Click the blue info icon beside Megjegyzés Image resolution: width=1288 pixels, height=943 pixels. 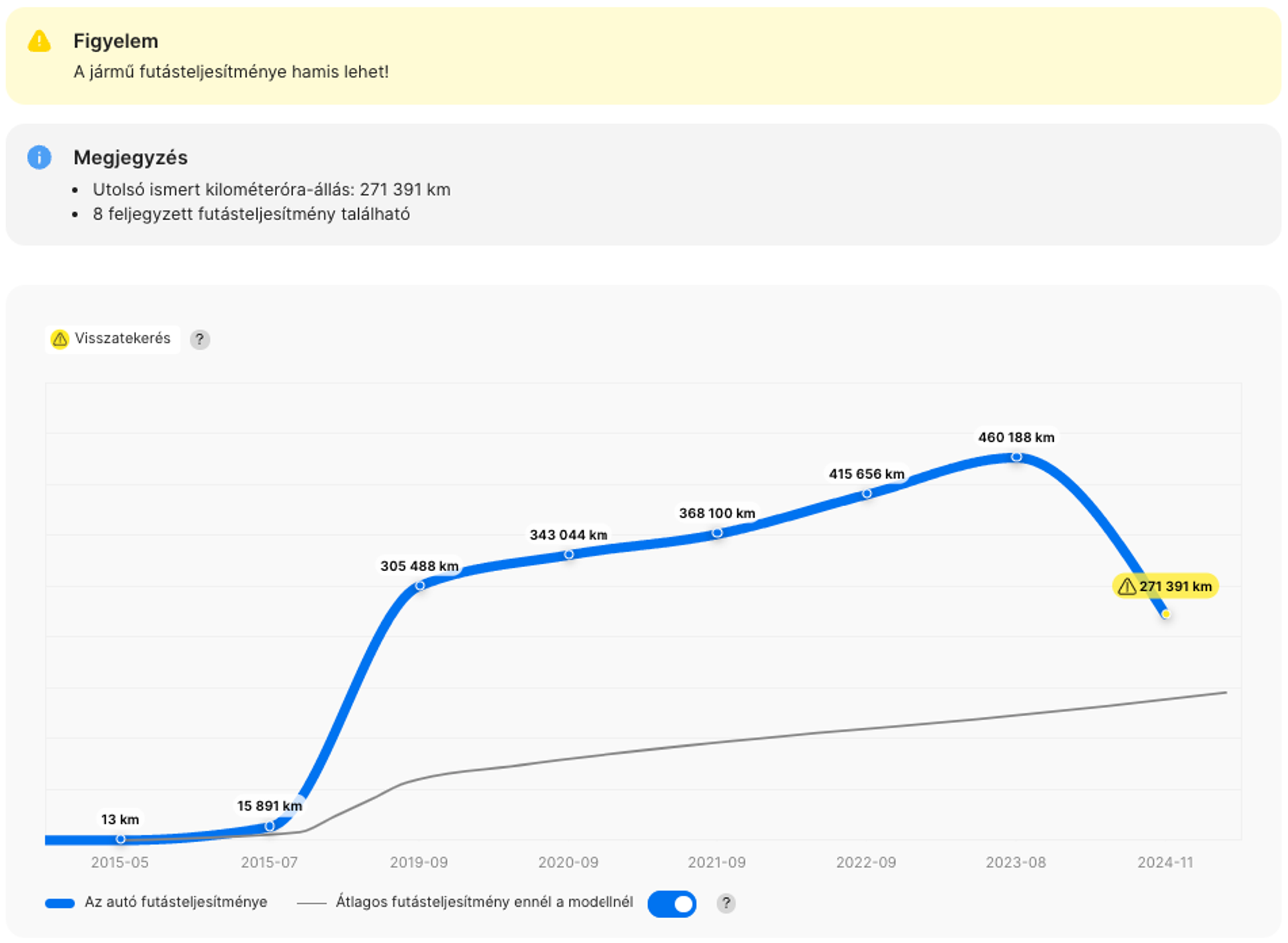pos(39,157)
